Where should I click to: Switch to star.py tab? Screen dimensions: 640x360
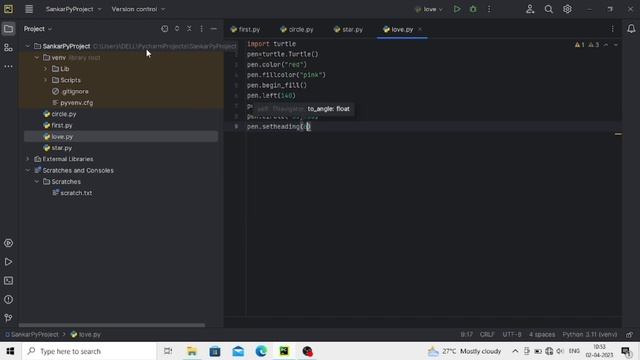348,29
